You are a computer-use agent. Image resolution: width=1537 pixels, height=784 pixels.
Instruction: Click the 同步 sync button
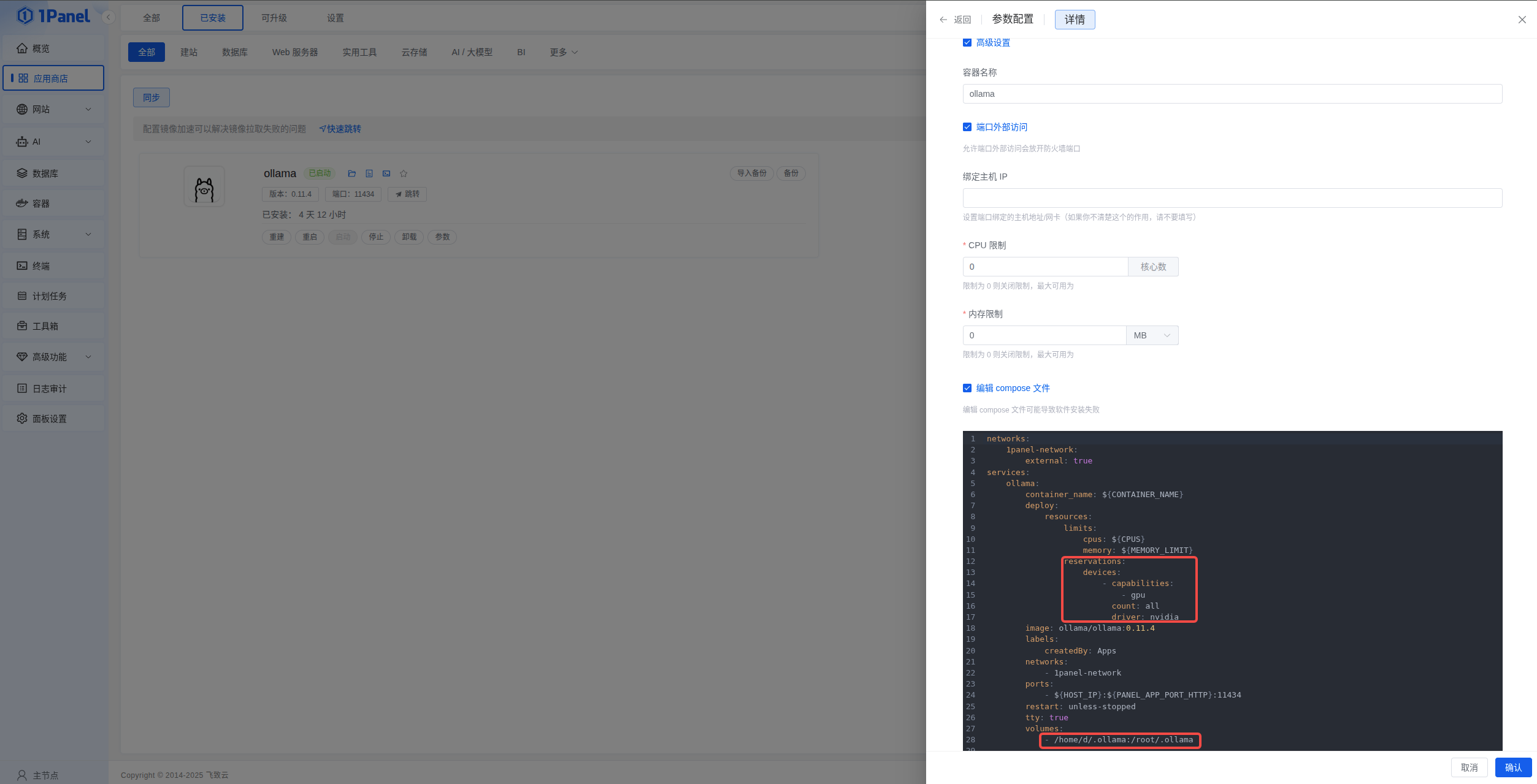coord(151,97)
